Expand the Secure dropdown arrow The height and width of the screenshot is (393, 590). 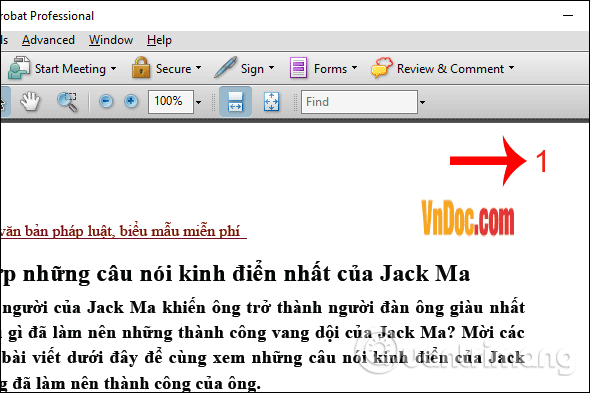(198, 68)
